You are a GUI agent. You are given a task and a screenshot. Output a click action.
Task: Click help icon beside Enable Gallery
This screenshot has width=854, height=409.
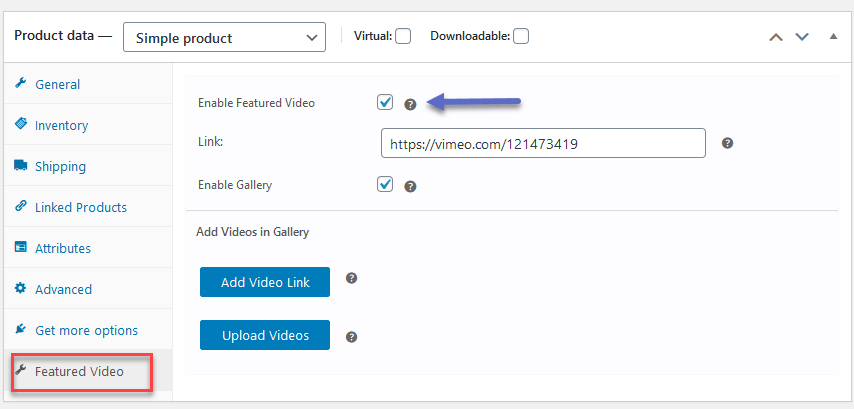[410, 187]
